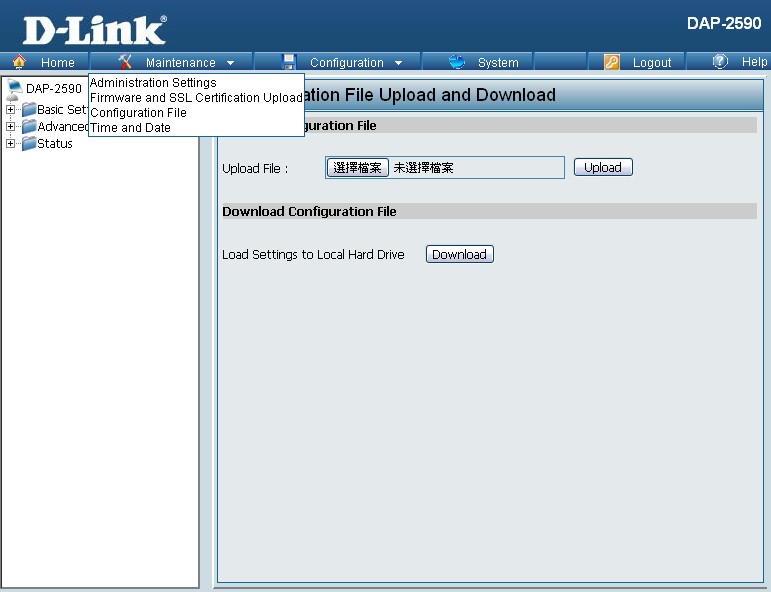Open the Home menu item
This screenshot has height=592, width=771.
58,62
